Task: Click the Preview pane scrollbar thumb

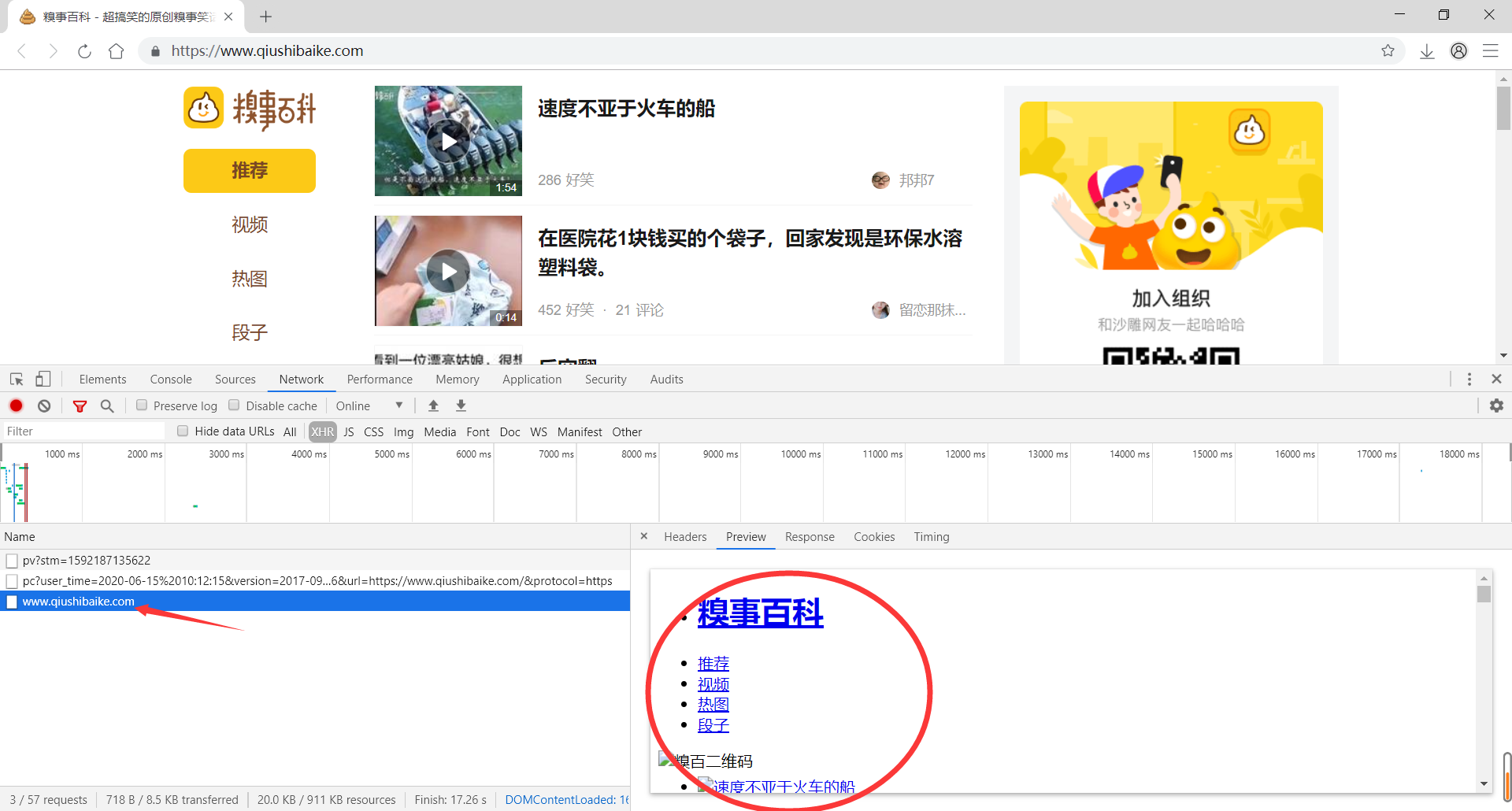Action: tap(1484, 594)
